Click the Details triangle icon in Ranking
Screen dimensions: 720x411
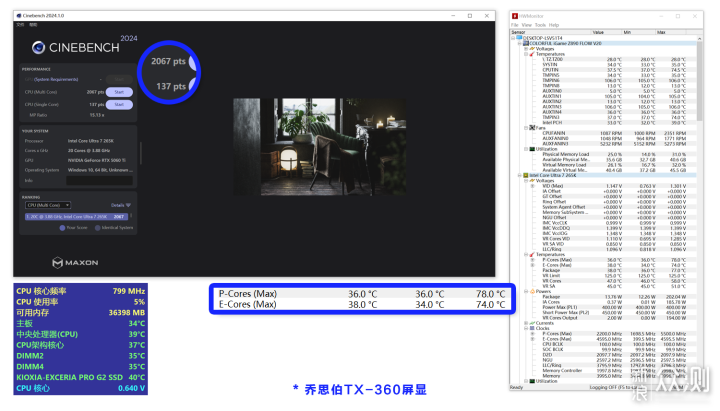pos(128,205)
